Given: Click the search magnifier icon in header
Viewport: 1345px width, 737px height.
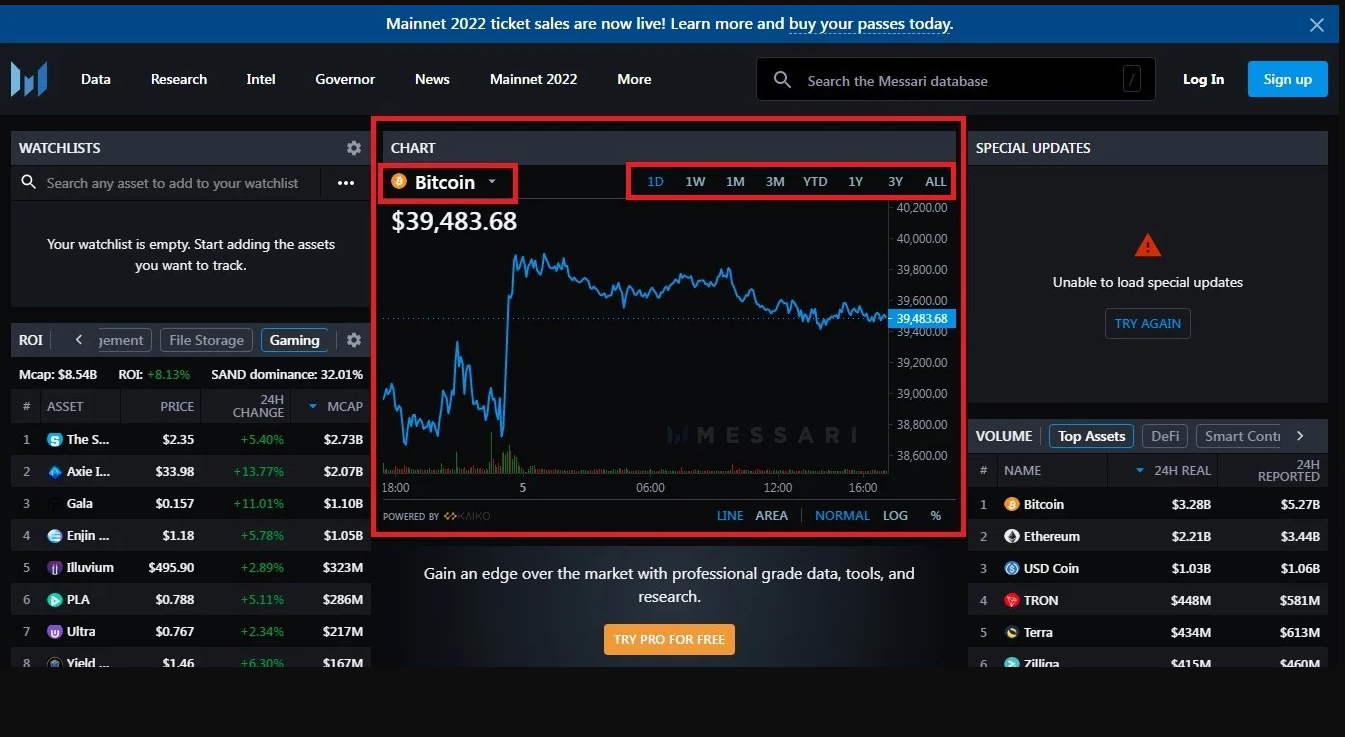Looking at the screenshot, I should (x=783, y=80).
